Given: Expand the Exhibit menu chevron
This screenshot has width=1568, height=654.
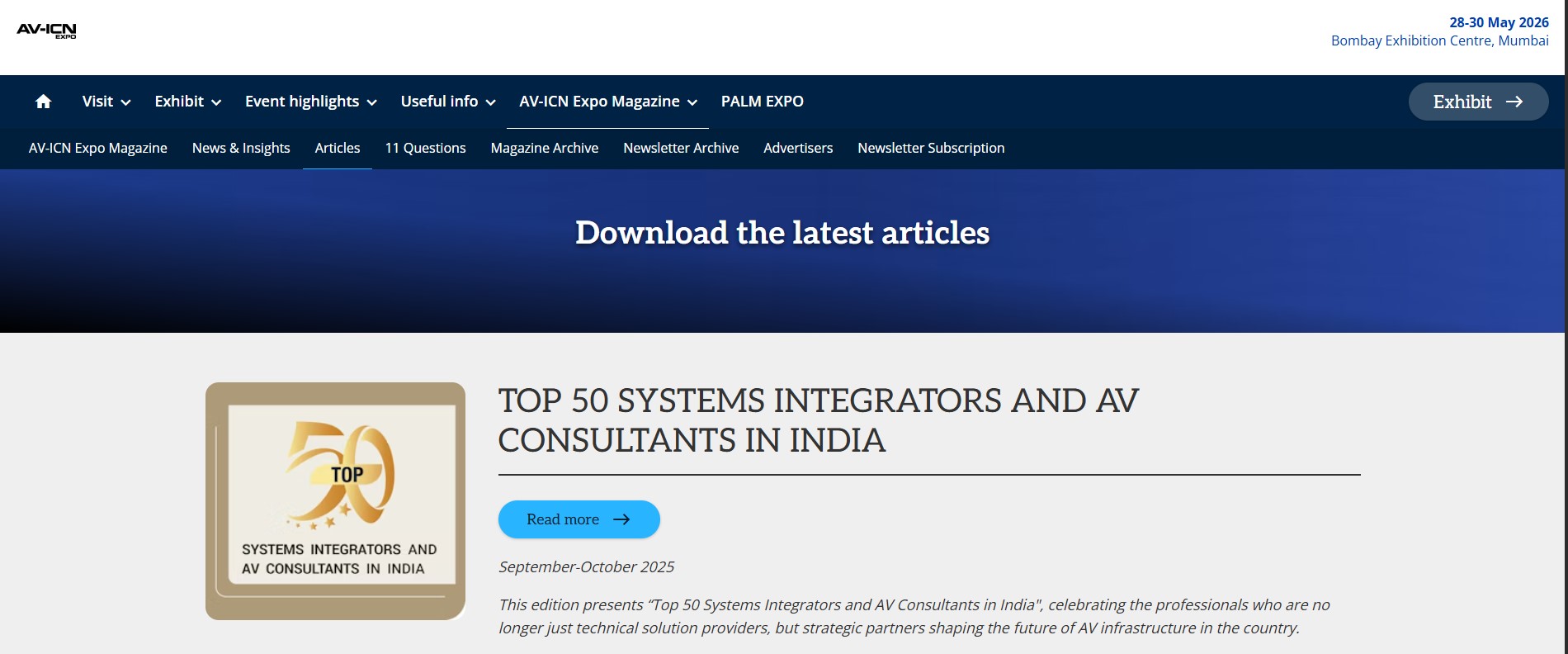Looking at the screenshot, I should (x=216, y=102).
